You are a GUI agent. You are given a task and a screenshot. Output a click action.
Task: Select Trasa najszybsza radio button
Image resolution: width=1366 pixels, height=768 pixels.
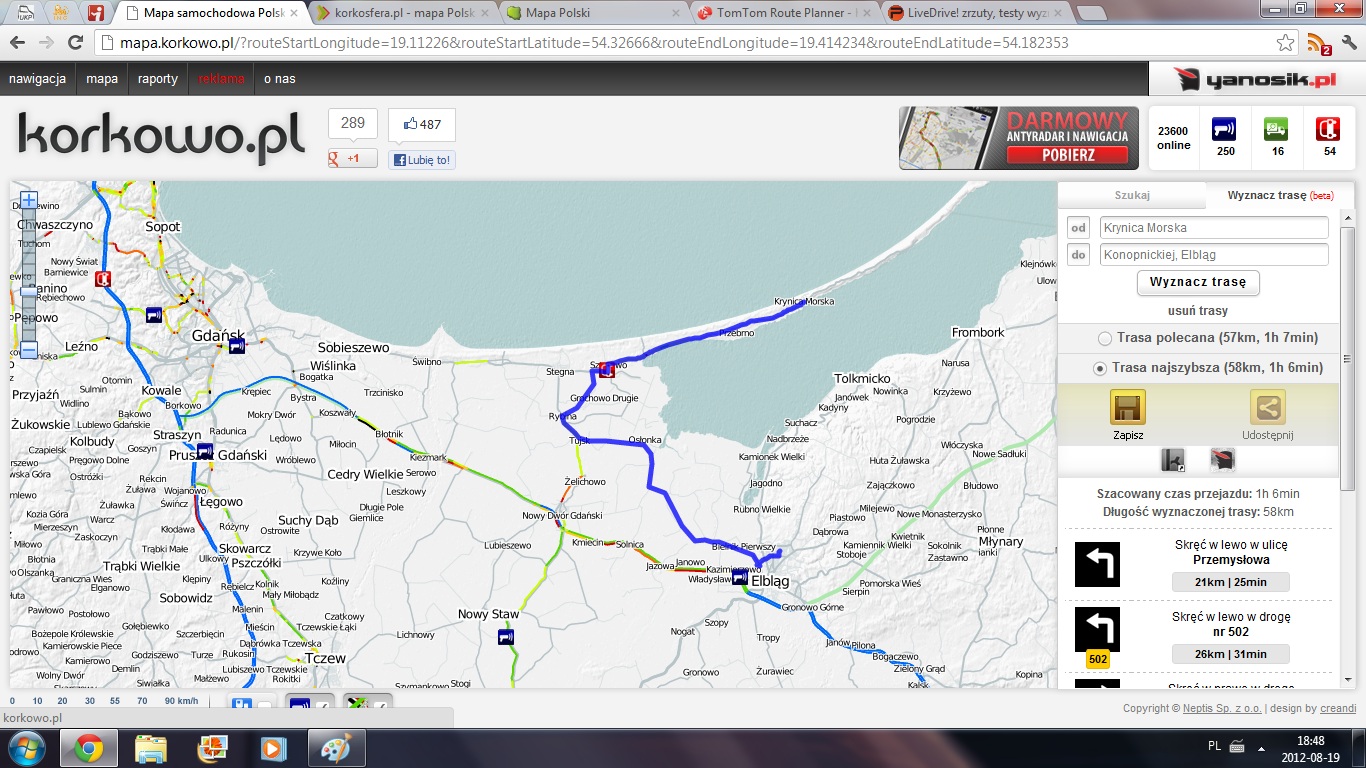(1100, 368)
